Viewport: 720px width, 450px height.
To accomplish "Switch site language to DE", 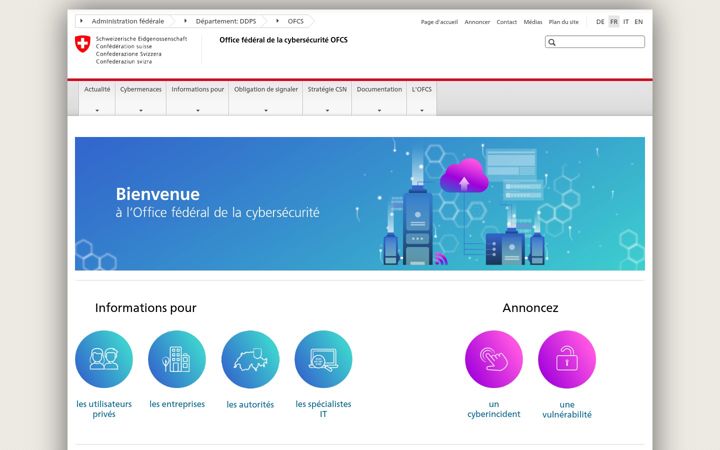I will (x=600, y=22).
